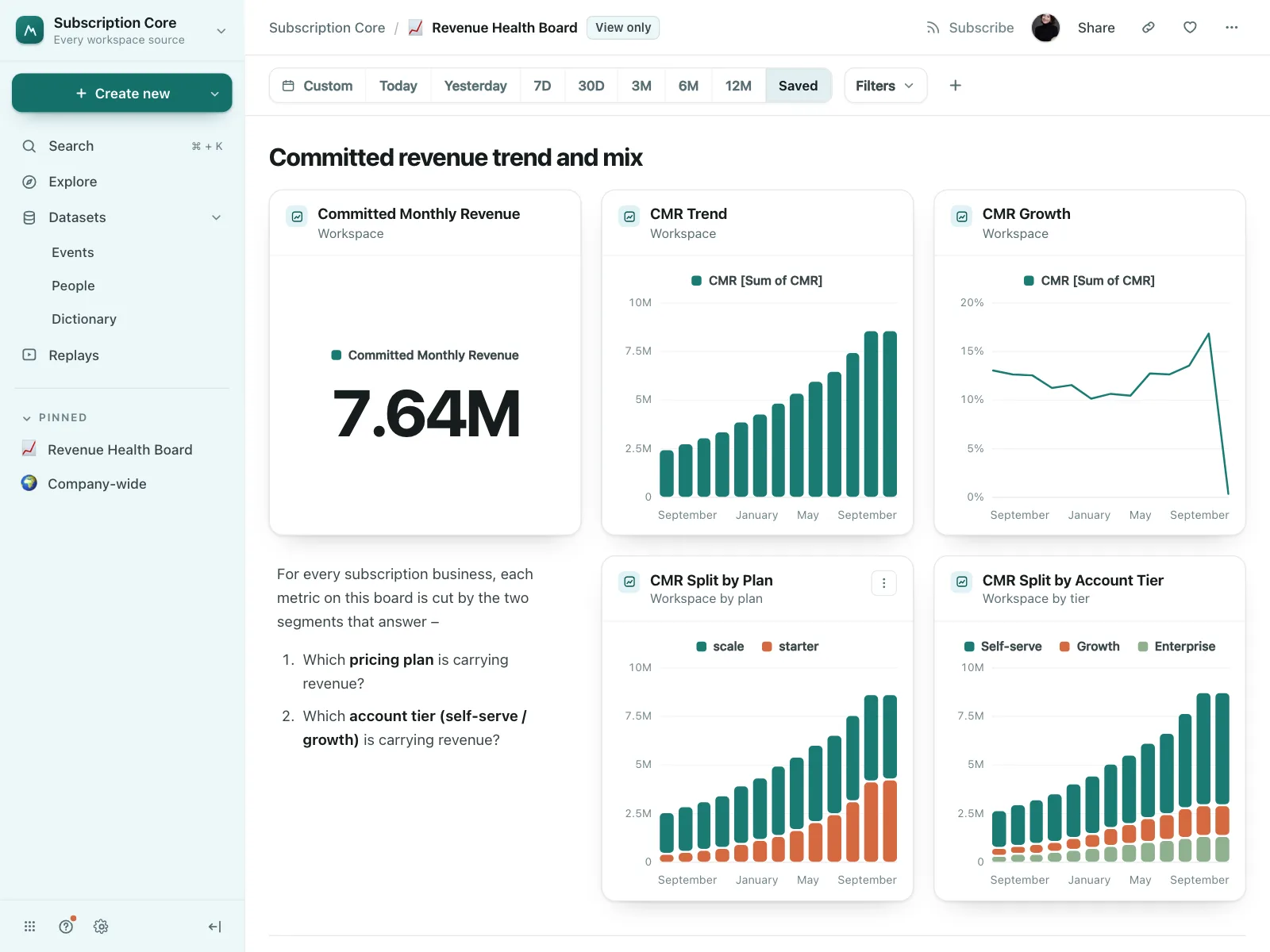Image resolution: width=1270 pixels, height=952 pixels.
Task: Select the Yesterday range
Action: click(x=475, y=86)
